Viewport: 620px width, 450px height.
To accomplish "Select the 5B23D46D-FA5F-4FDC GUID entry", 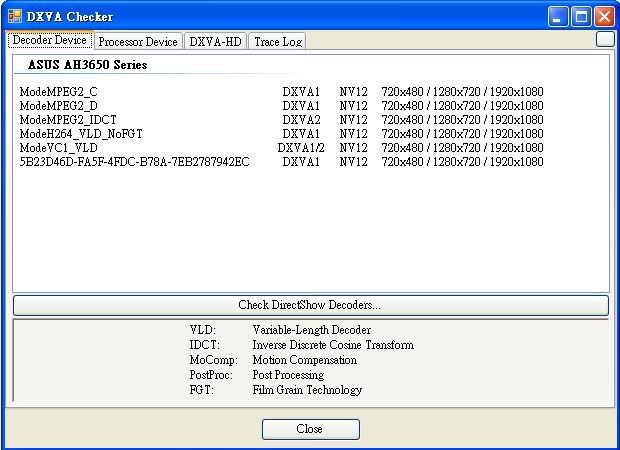I will point(282,162).
